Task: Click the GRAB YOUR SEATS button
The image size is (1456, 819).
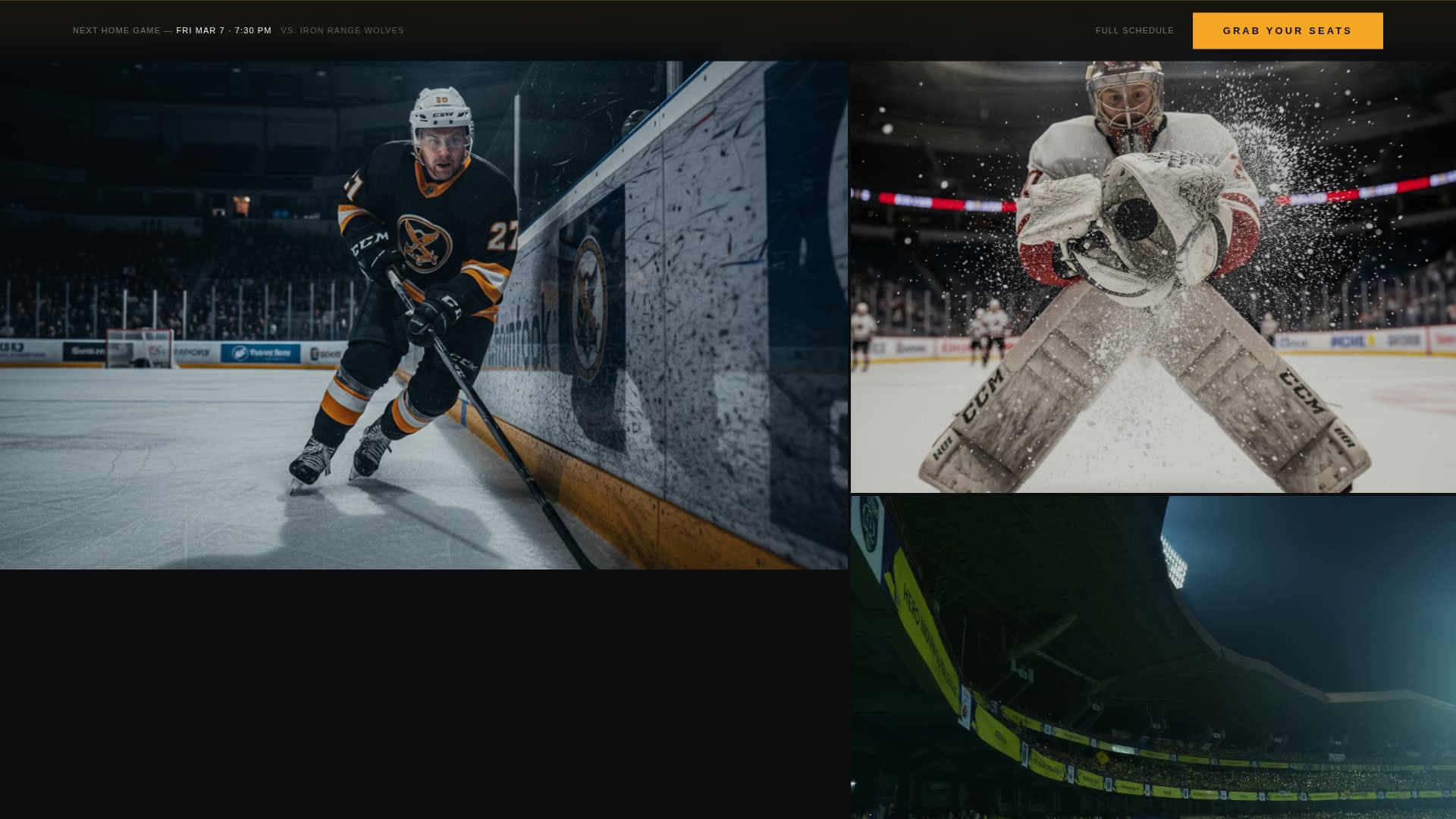Action: [1287, 31]
